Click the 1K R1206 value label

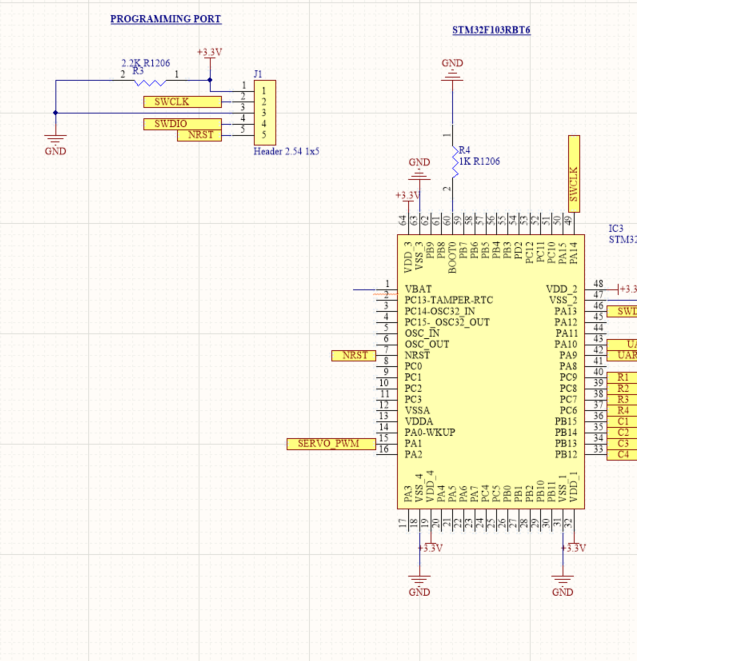[x=479, y=161]
